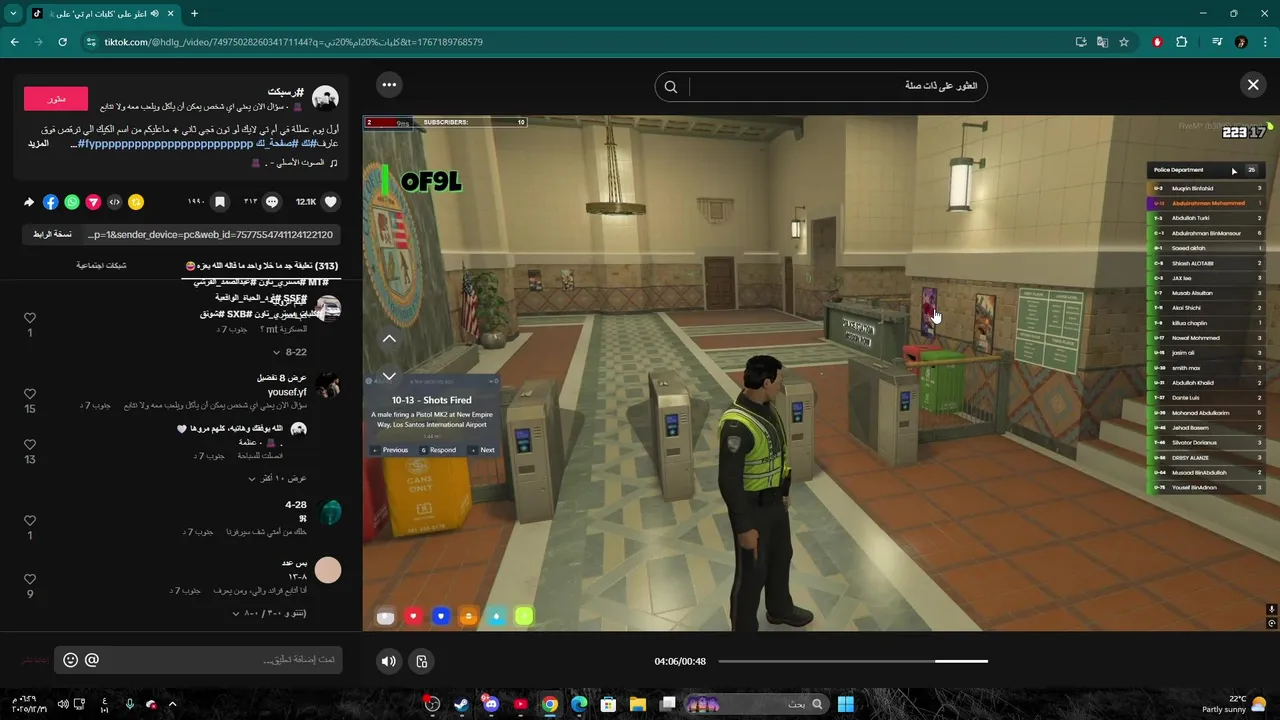
Task: Click the embed code icon
Action: click(x=114, y=202)
